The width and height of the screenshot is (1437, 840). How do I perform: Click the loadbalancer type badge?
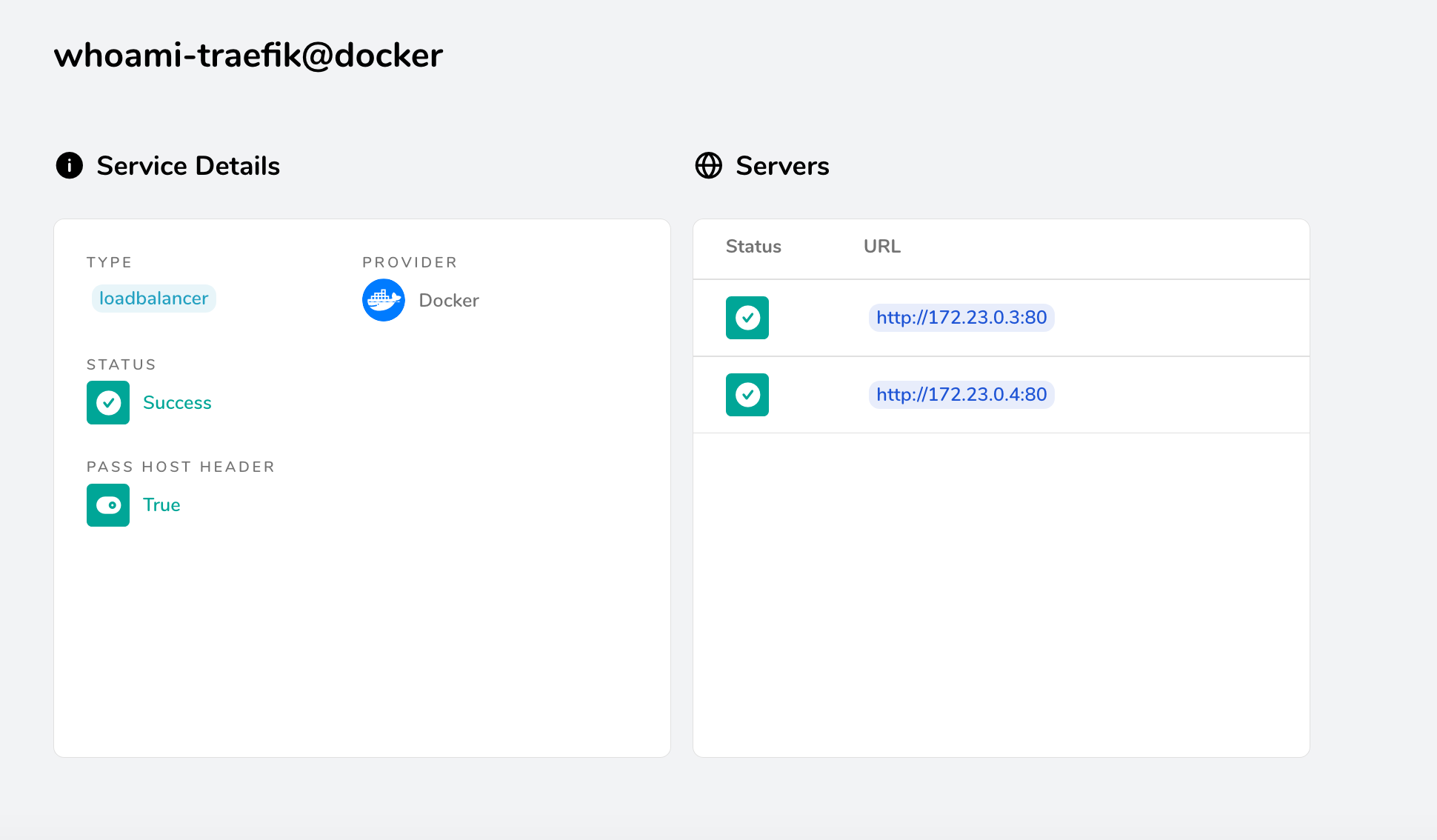coord(153,299)
